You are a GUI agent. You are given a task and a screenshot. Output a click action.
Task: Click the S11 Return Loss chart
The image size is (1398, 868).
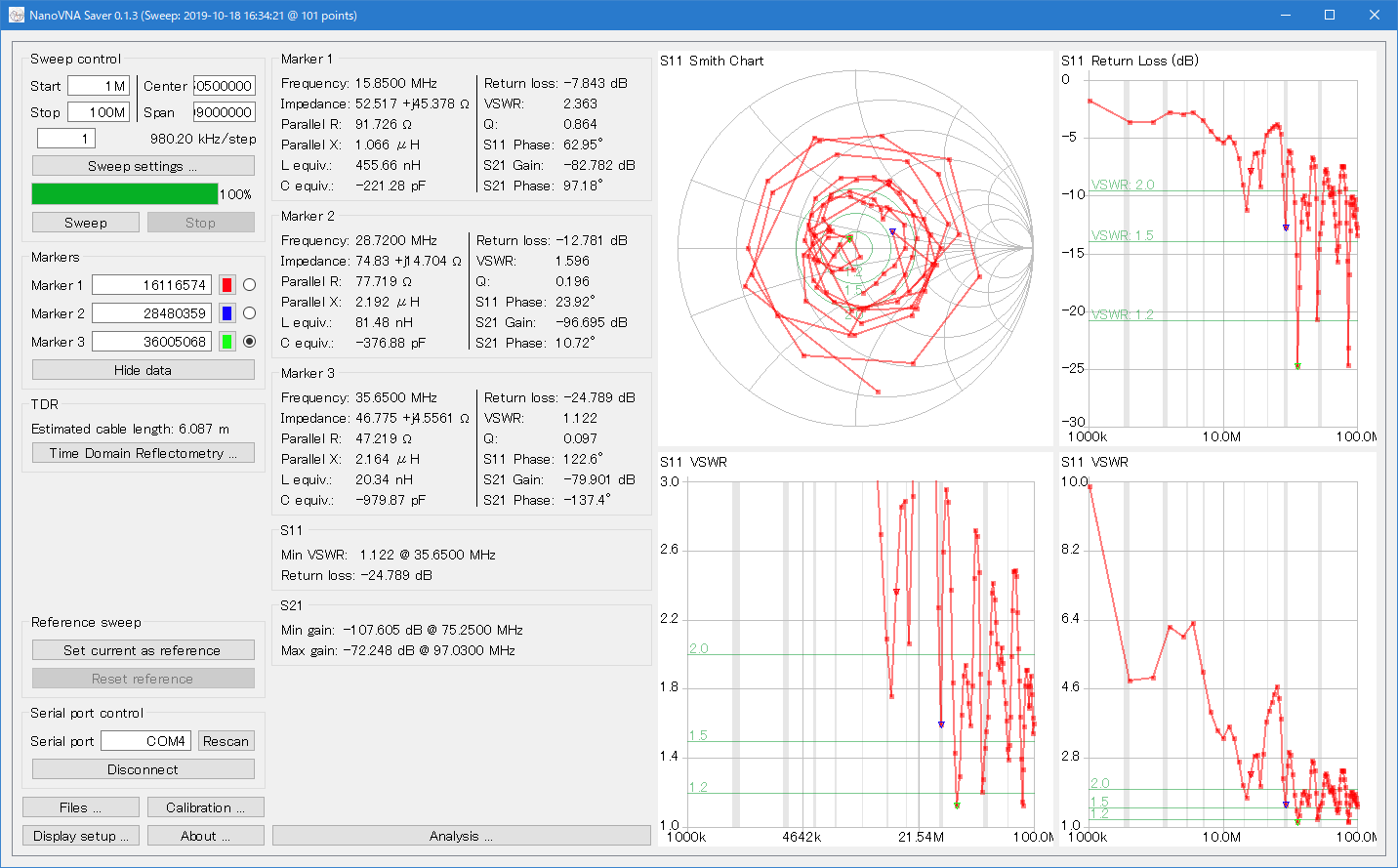[1217, 248]
